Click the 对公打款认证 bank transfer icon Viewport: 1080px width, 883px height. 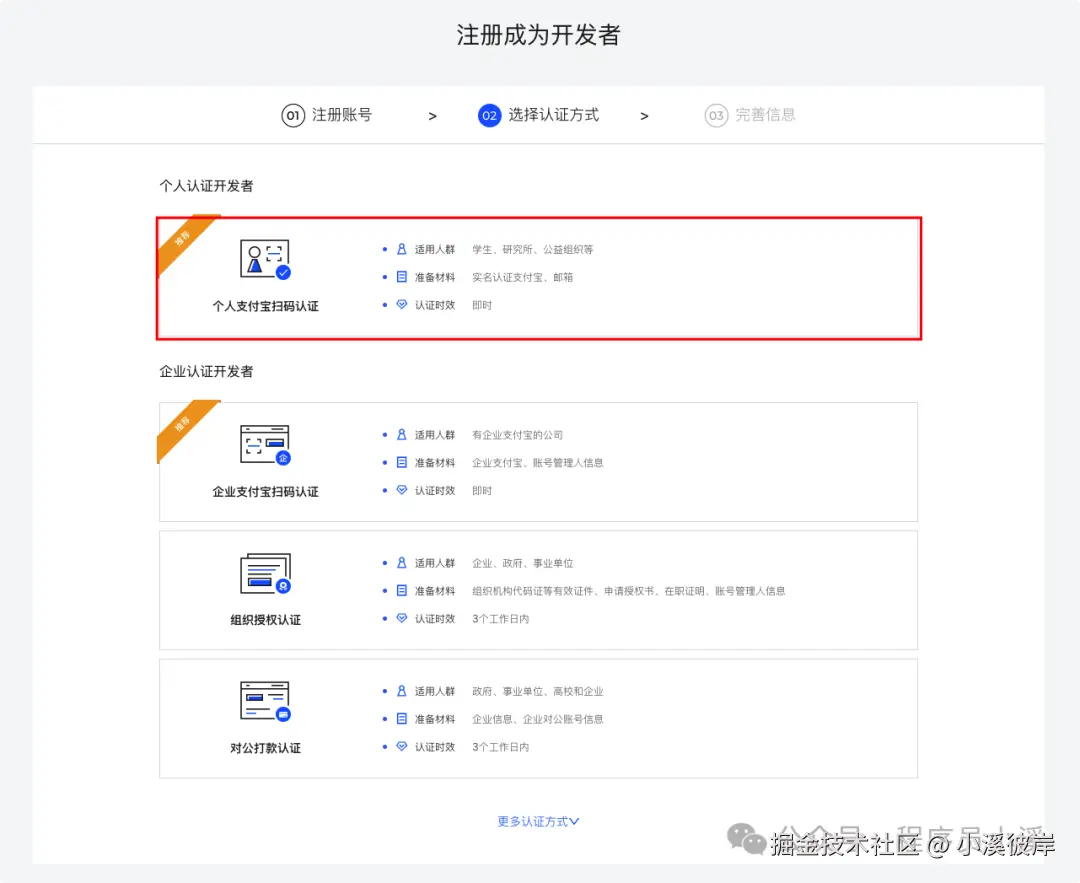265,700
